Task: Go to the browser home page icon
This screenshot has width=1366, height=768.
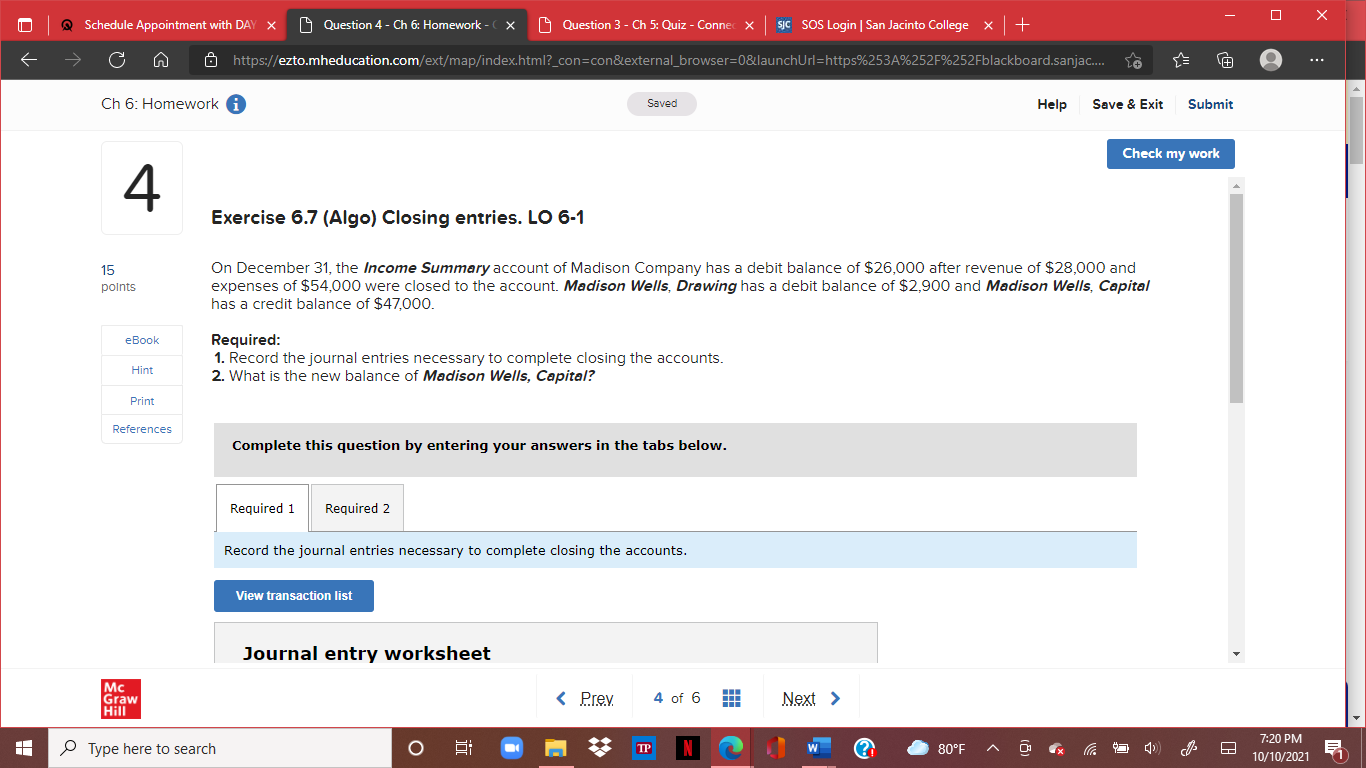Action: tap(160, 60)
